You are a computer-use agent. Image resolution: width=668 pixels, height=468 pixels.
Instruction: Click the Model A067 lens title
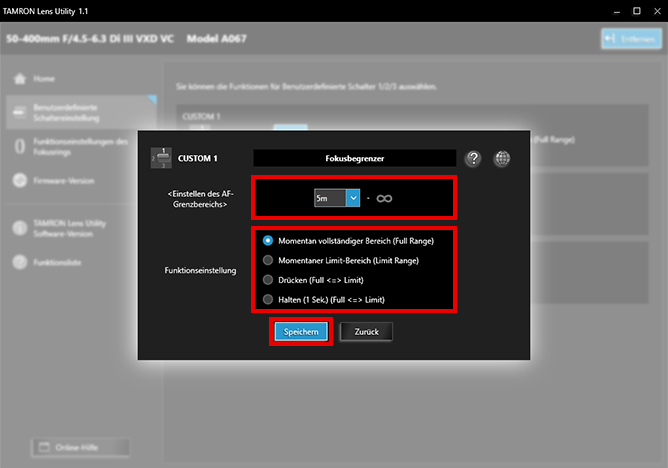[x=216, y=39]
